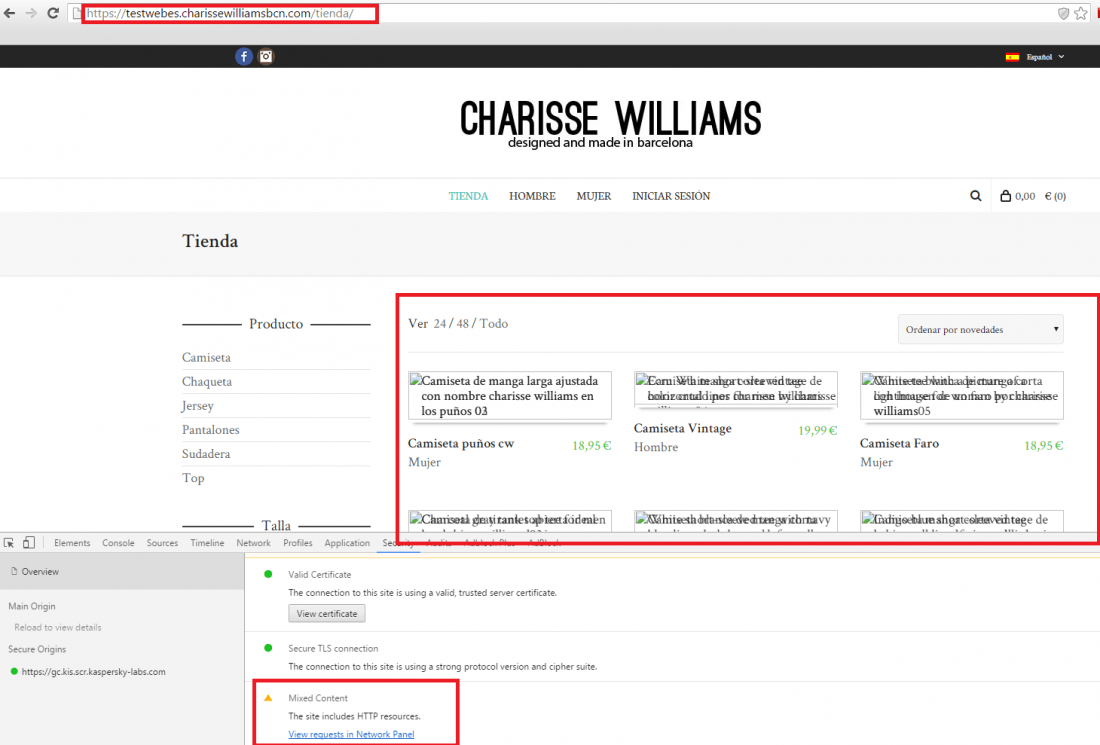Open the Facebook social icon

coord(243,57)
